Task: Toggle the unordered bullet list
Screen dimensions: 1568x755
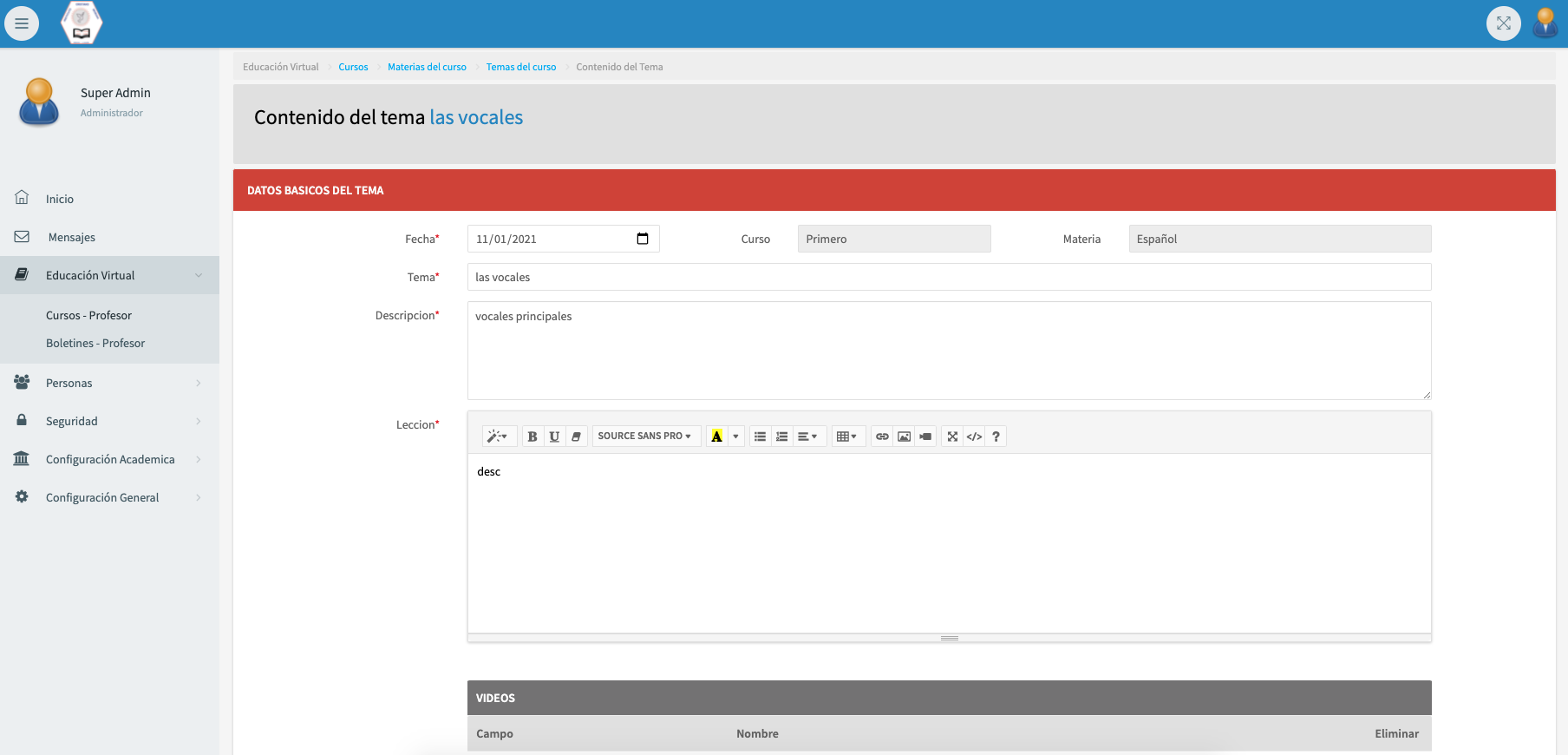Action: pyautogui.click(x=760, y=437)
